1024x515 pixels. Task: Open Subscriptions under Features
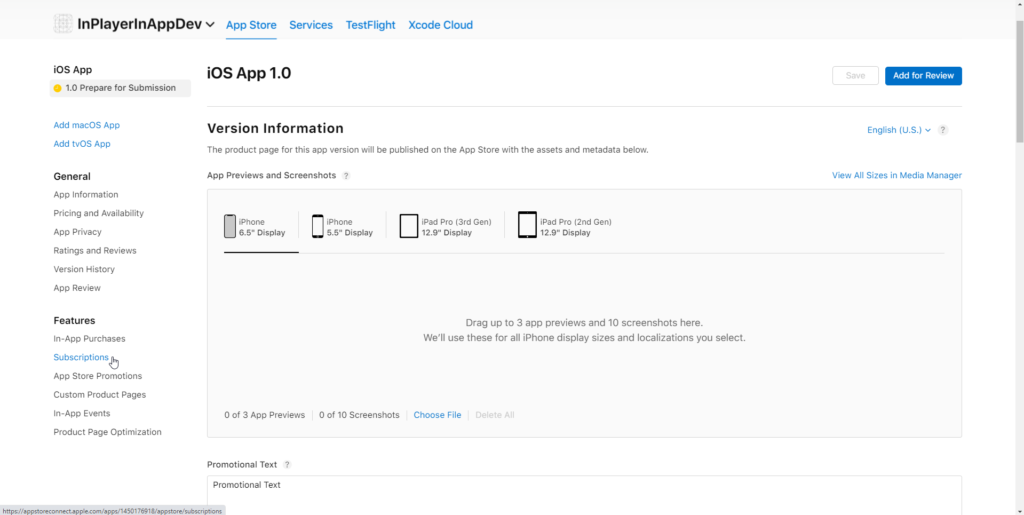coord(81,358)
